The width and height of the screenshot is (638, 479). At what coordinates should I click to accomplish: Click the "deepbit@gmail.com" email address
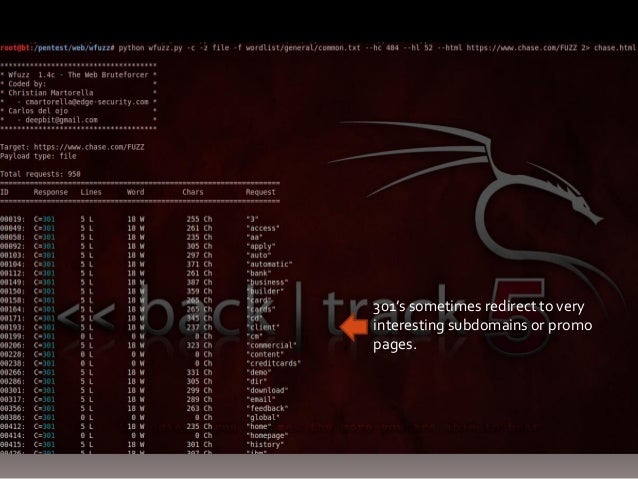[61, 120]
